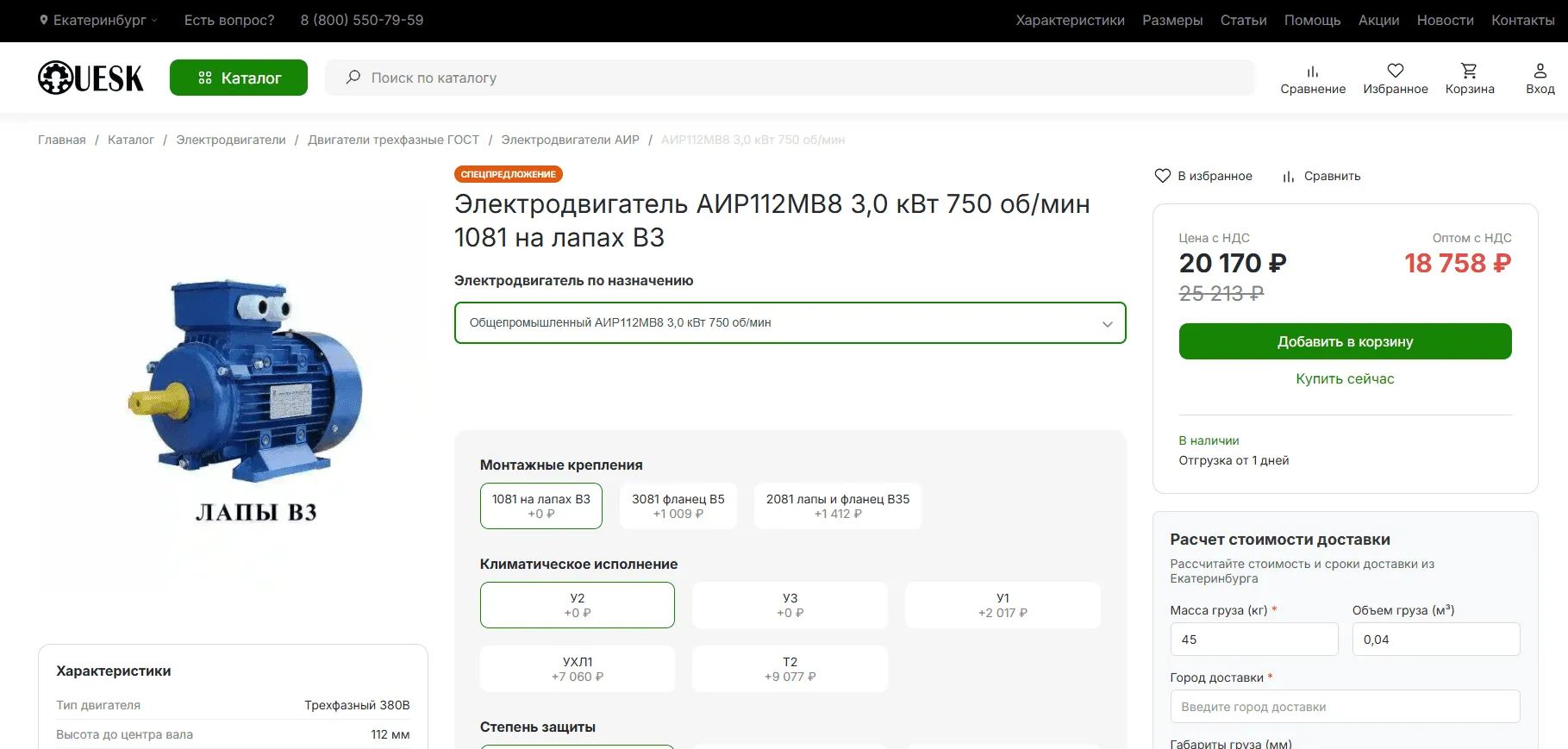Click the Compare bars icon beside product
Screen dimensions: 1568x749
(1288, 177)
